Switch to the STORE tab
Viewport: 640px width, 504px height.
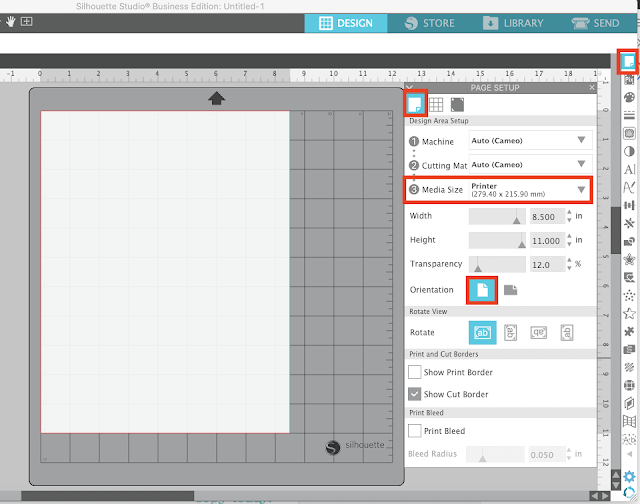430,23
